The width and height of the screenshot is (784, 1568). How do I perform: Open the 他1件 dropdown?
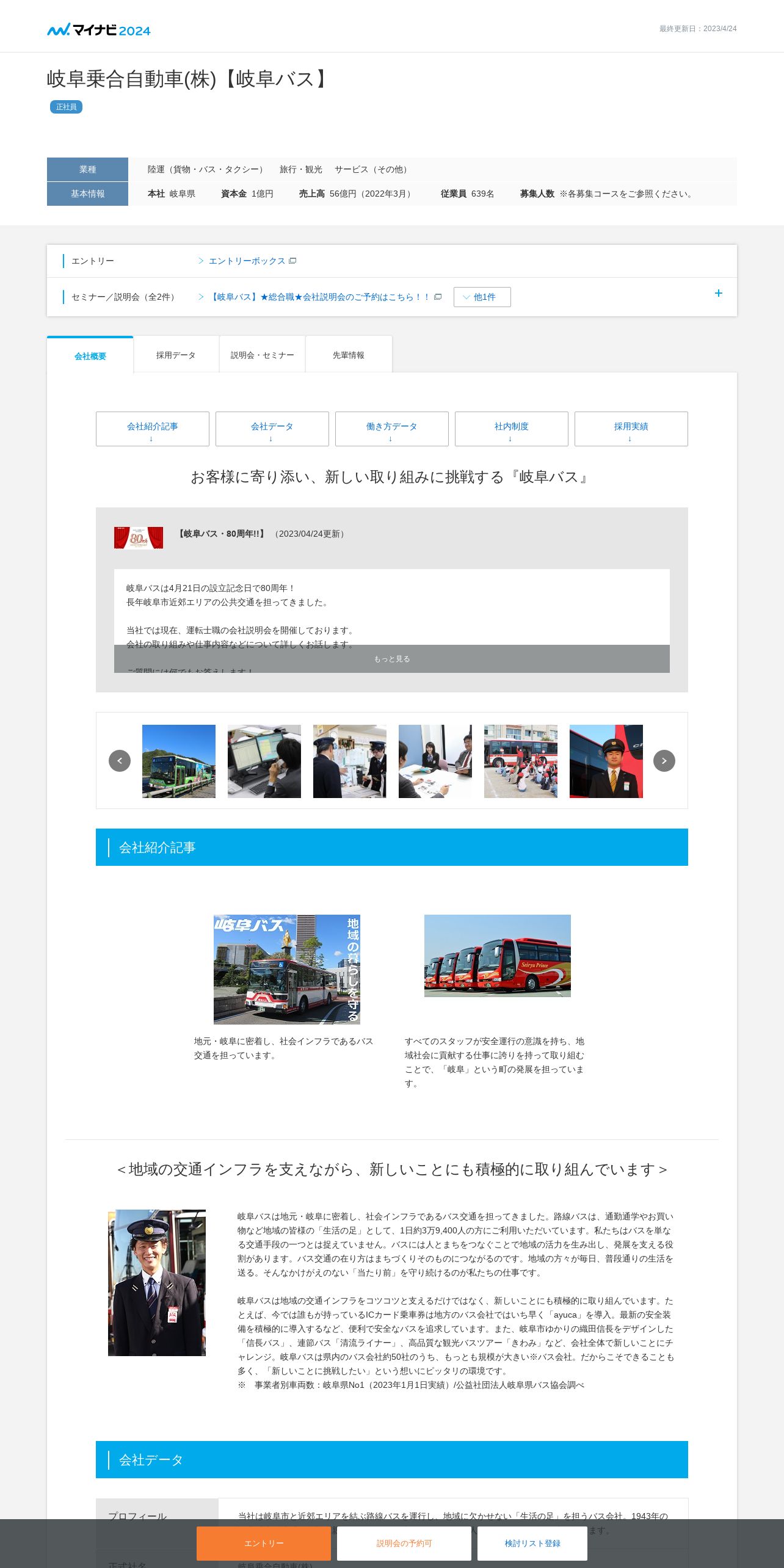482,297
